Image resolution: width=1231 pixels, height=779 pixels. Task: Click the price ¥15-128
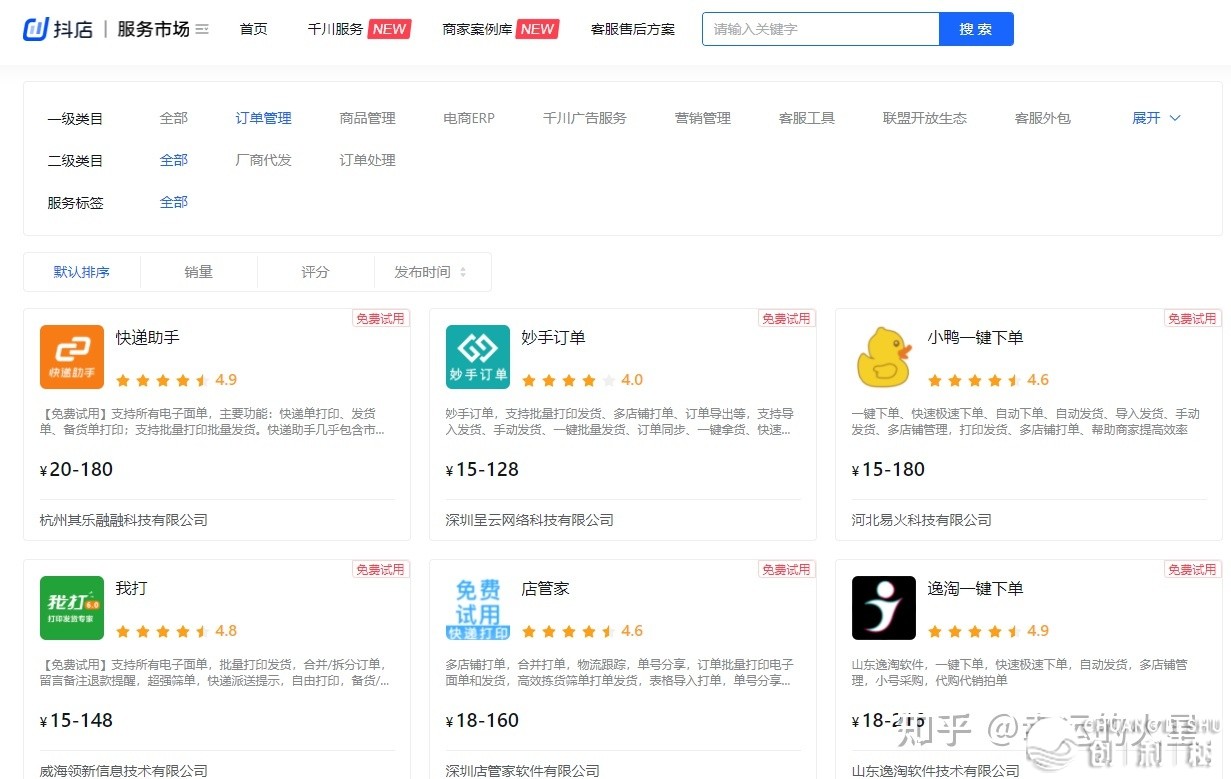[x=483, y=470]
